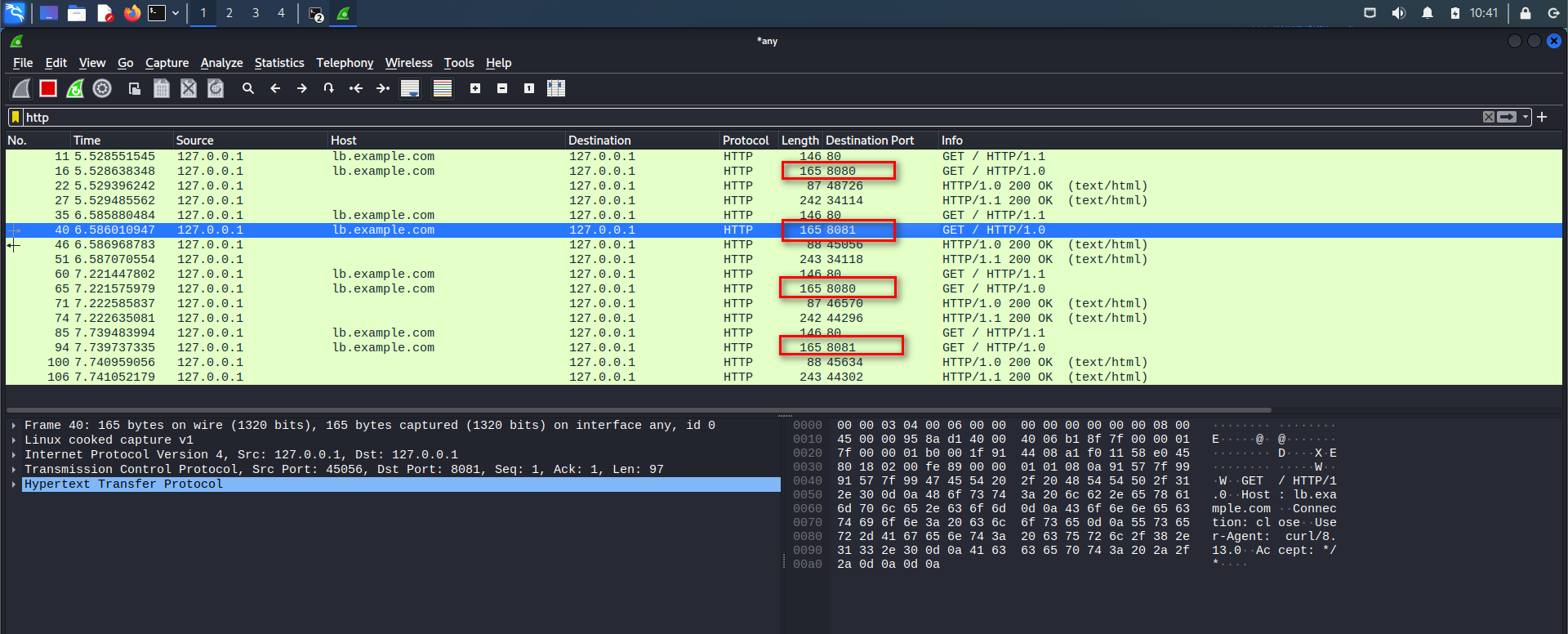The height and width of the screenshot is (634, 1568).
Task: Clear the display filter X icon
Action: tap(1489, 117)
